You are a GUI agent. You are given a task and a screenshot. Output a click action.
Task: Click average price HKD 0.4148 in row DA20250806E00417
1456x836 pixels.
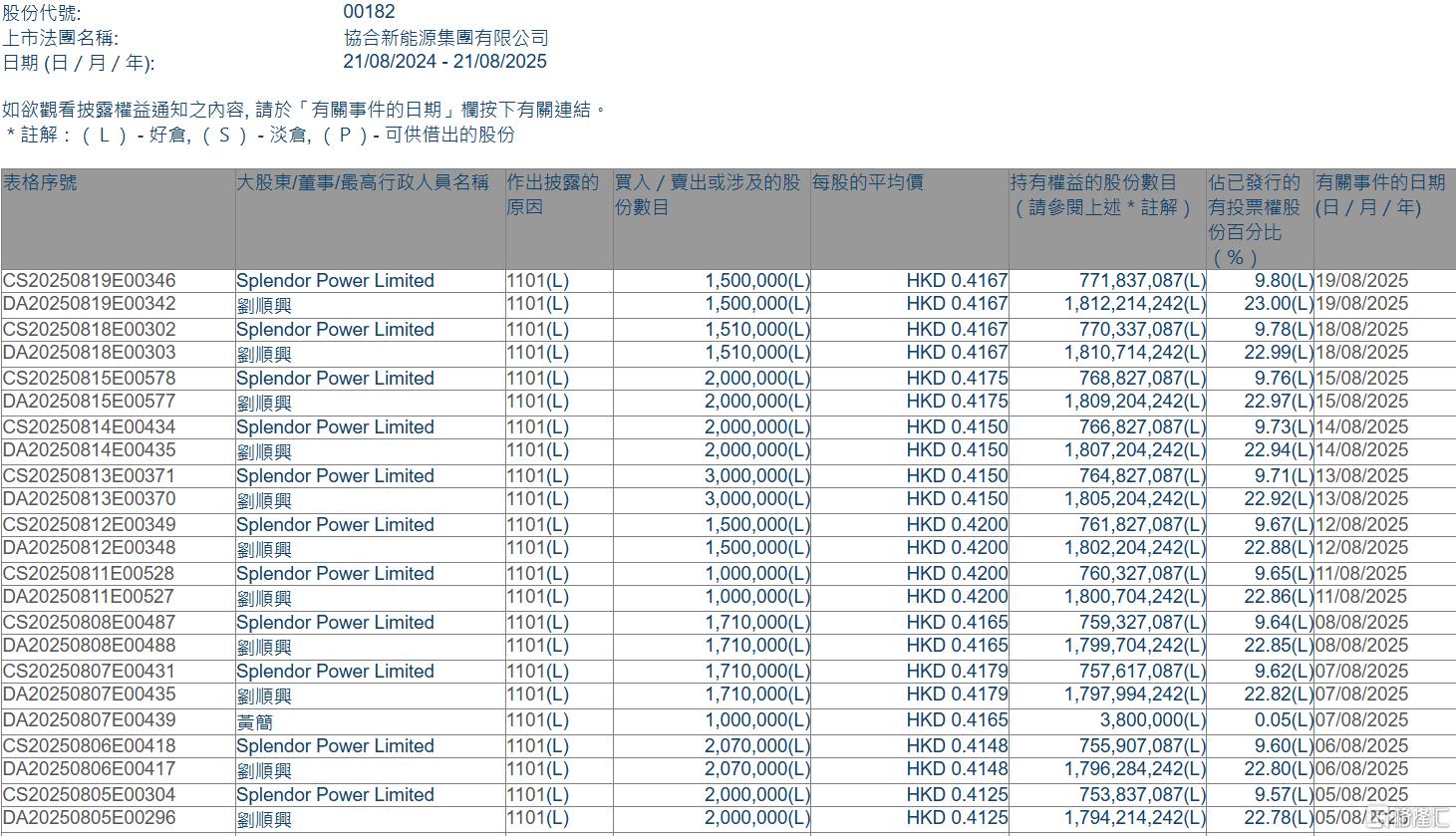pos(957,769)
